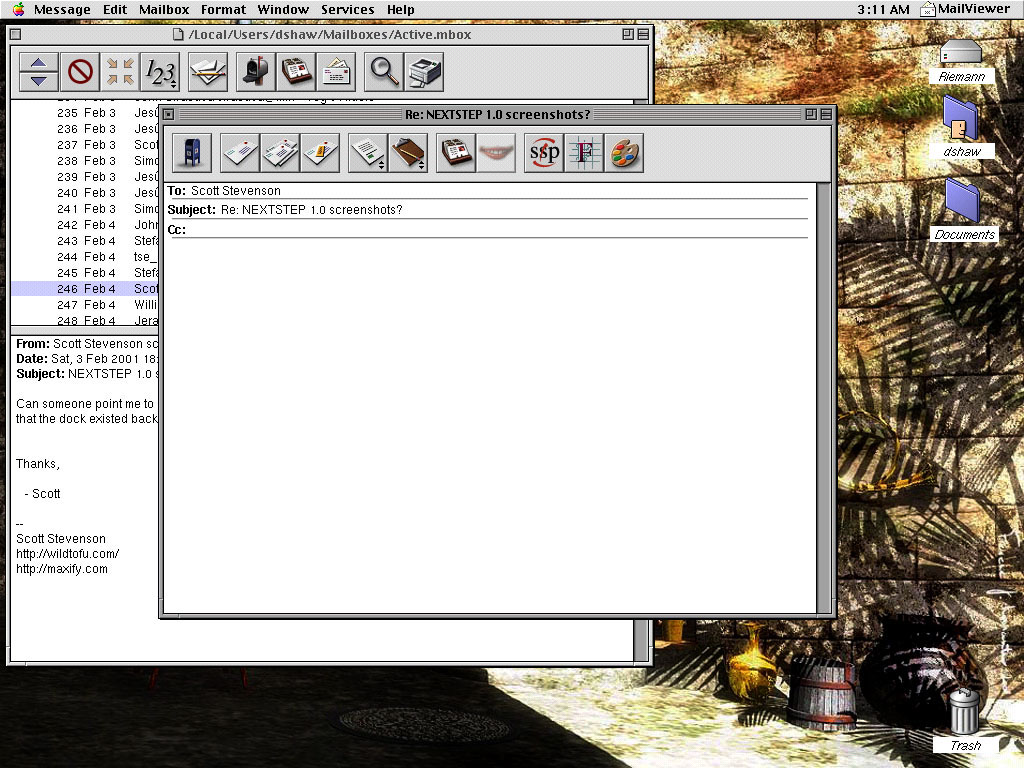The height and width of the screenshot is (768, 1024).
Task: Click the Active.mbox window title bar
Action: point(330,35)
